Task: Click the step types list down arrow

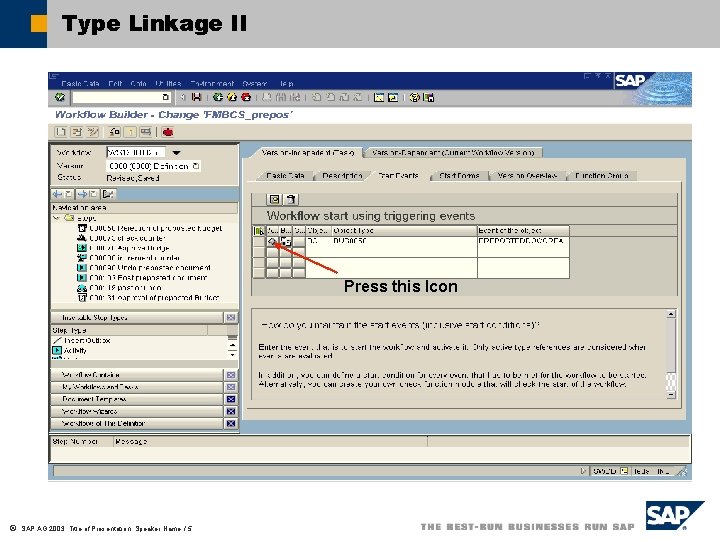Action: click(x=232, y=354)
